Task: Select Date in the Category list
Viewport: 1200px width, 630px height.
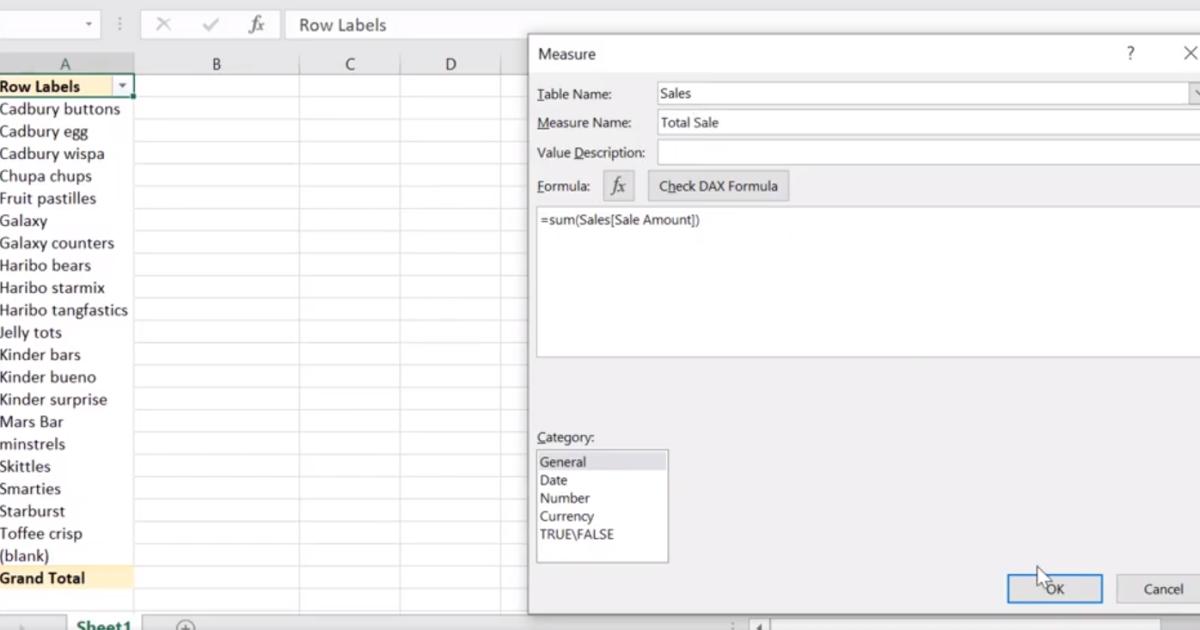Action: coord(553,480)
